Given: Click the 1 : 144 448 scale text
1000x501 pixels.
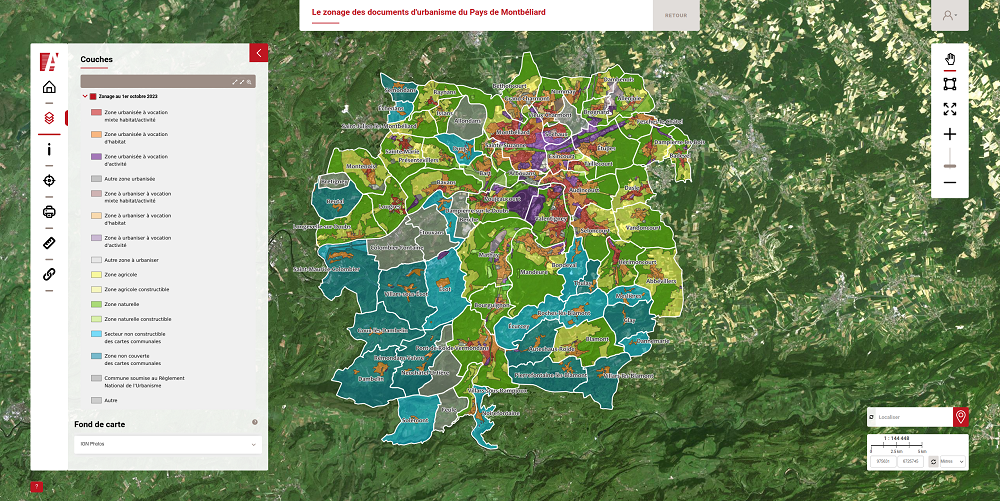Looking at the screenshot, I should [x=897, y=439].
